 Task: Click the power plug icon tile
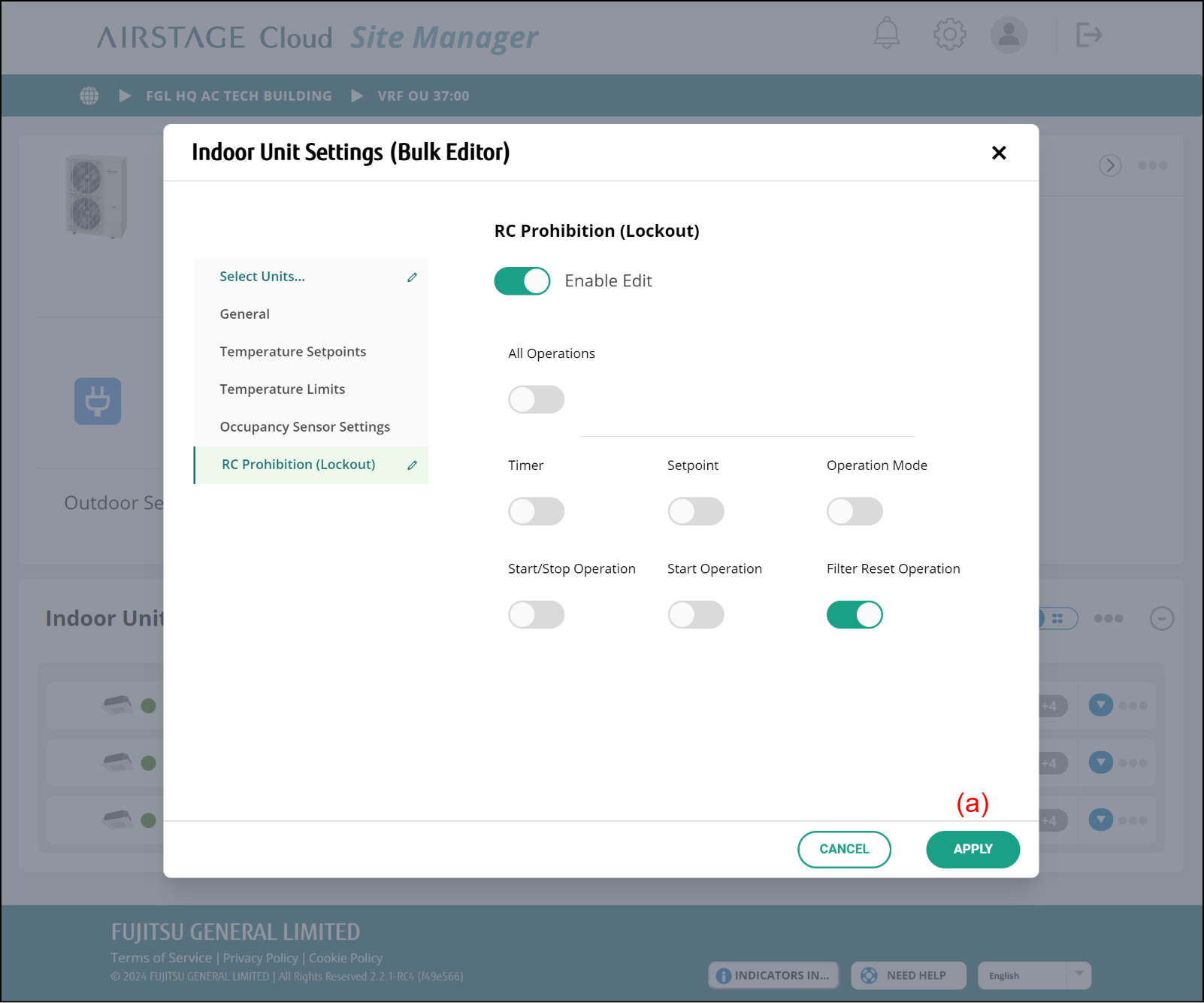coord(98,401)
